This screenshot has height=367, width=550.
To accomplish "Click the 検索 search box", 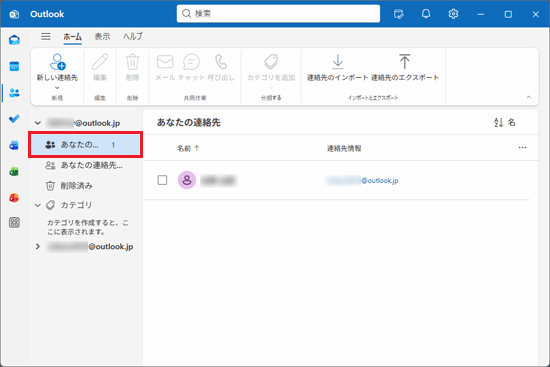I will coord(278,14).
